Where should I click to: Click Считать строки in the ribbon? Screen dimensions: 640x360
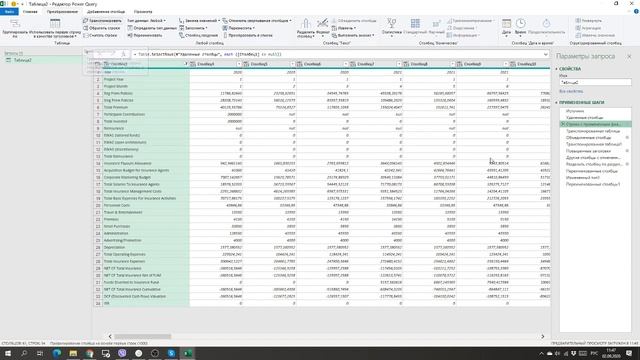100,36
